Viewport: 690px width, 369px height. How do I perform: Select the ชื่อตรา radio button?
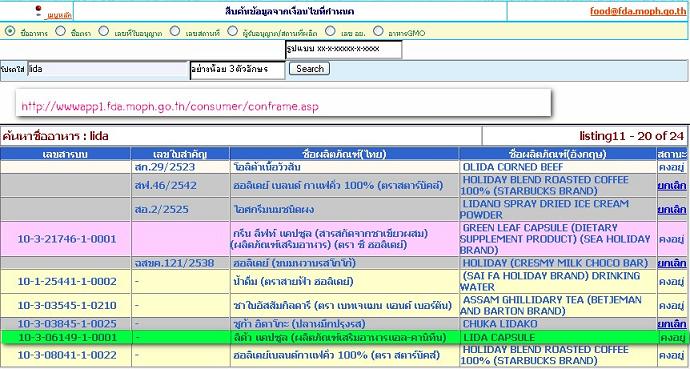tap(61, 31)
